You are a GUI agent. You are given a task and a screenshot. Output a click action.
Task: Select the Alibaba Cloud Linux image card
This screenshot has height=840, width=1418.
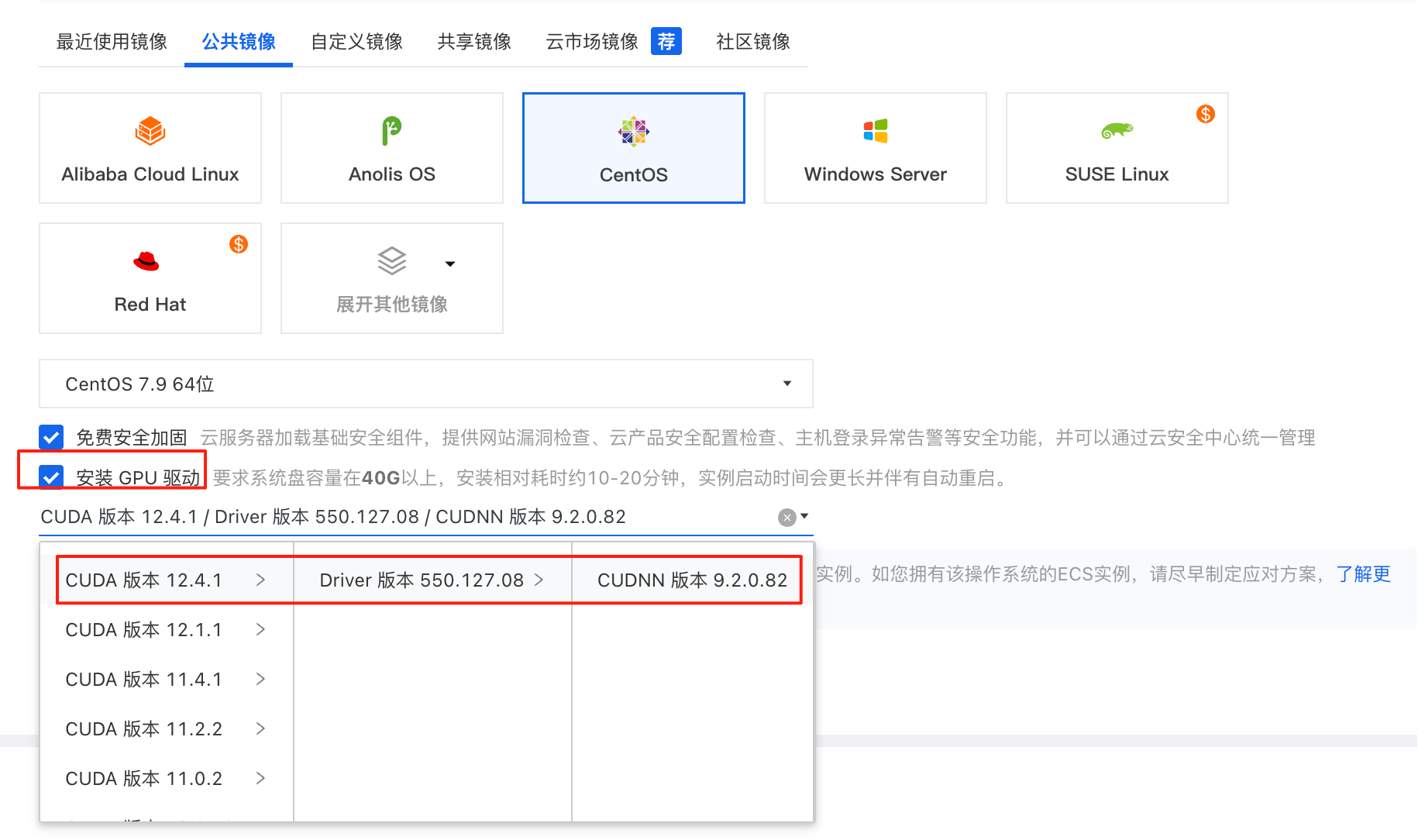click(150, 148)
